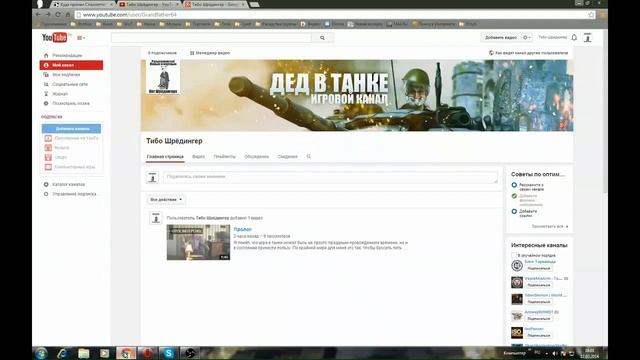Click 'Как видят канал другие пользователи' link
The width and height of the screenshot is (640, 360).
[x=528, y=53]
